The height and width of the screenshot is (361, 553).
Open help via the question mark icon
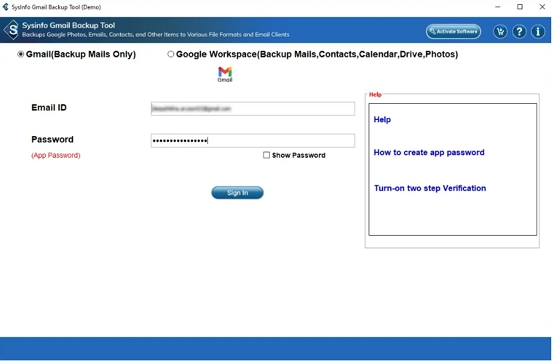point(519,32)
